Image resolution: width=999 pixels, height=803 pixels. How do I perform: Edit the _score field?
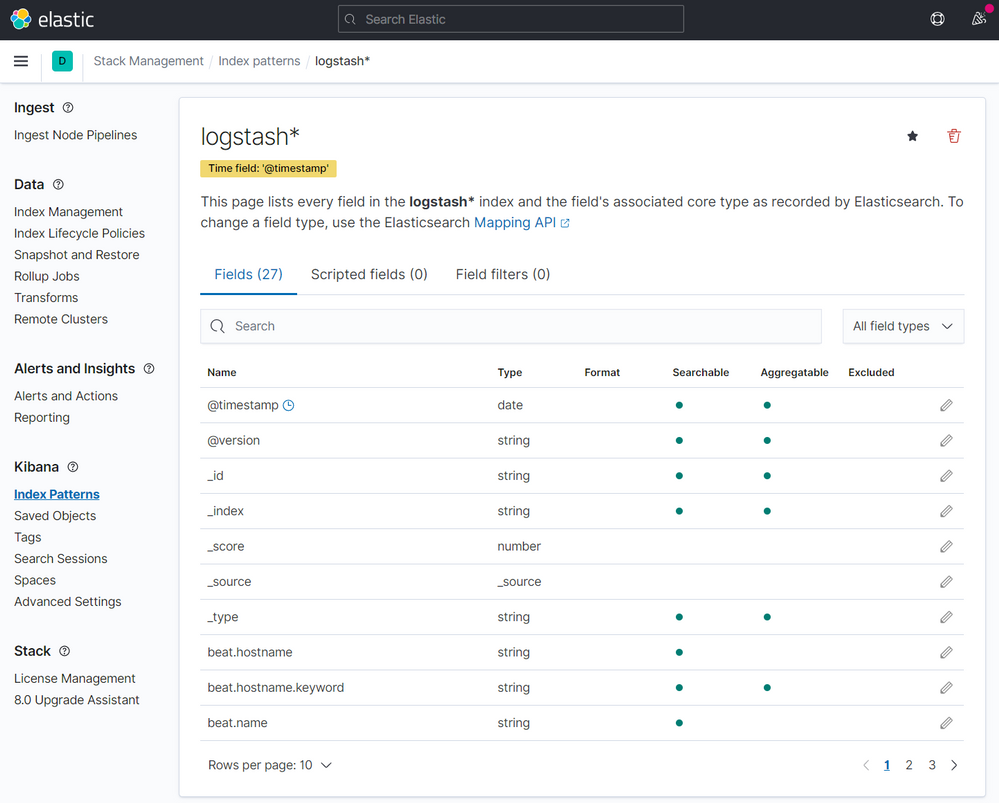[x=946, y=546]
